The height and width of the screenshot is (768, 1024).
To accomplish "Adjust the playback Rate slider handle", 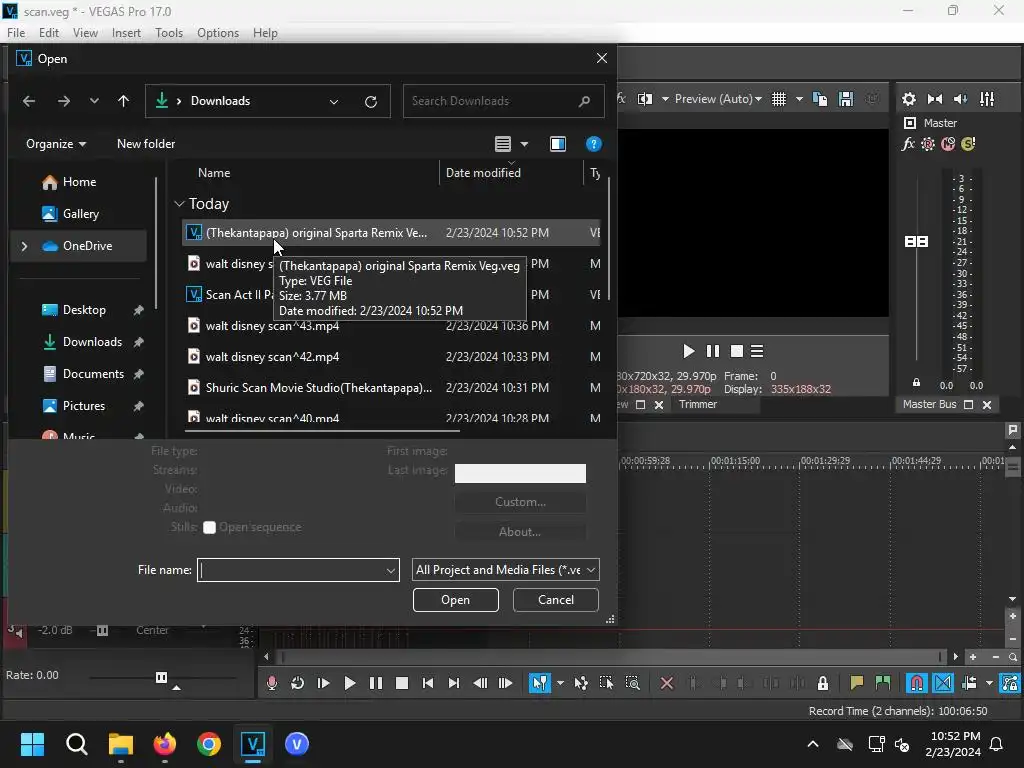I will pos(161,677).
